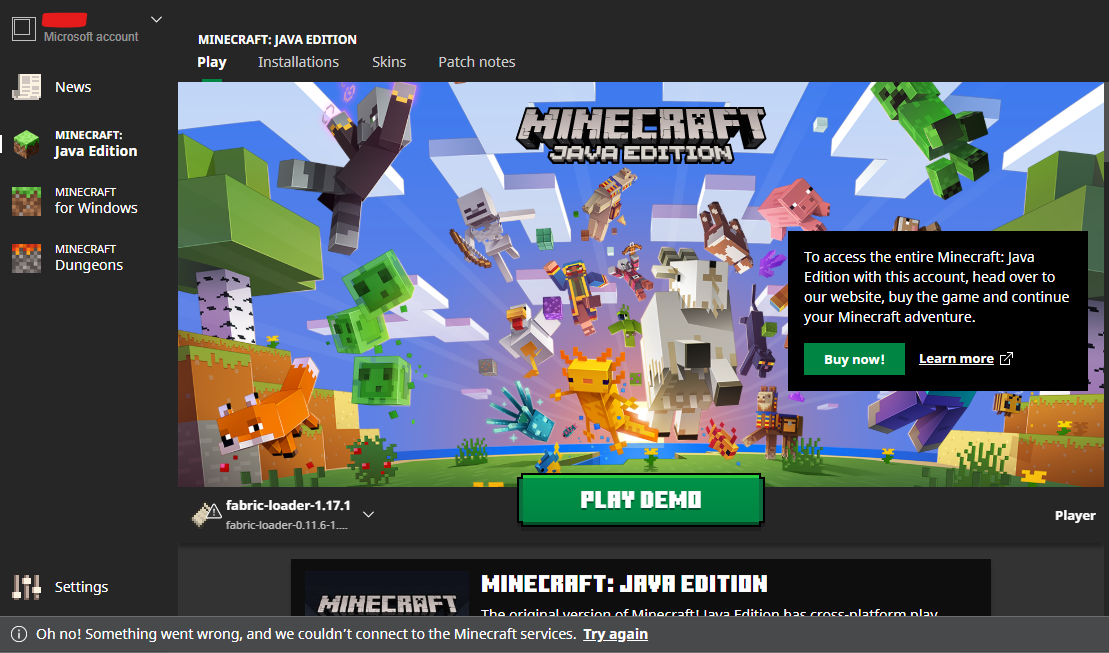Click the Buy now! button
This screenshot has width=1109, height=653.
[854, 359]
